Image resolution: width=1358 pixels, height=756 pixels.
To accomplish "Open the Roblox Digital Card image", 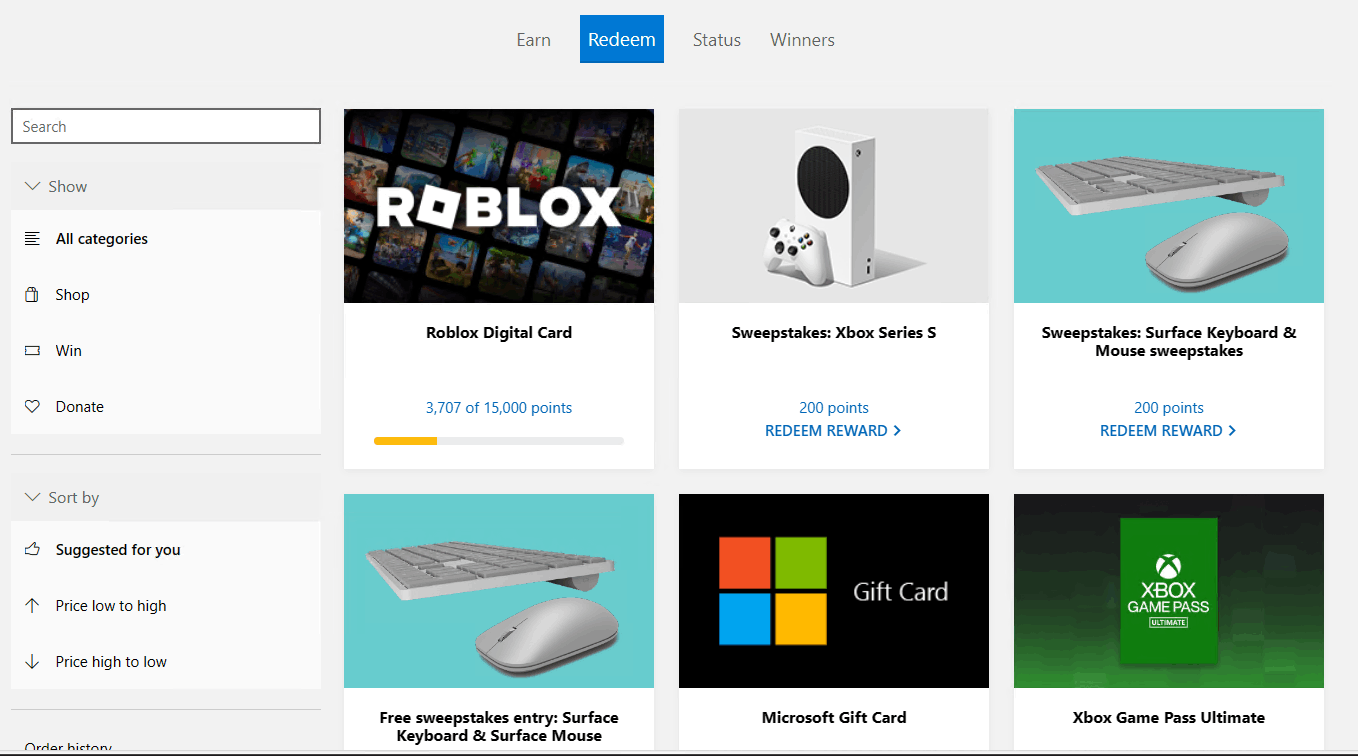I will [x=499, y=206].
